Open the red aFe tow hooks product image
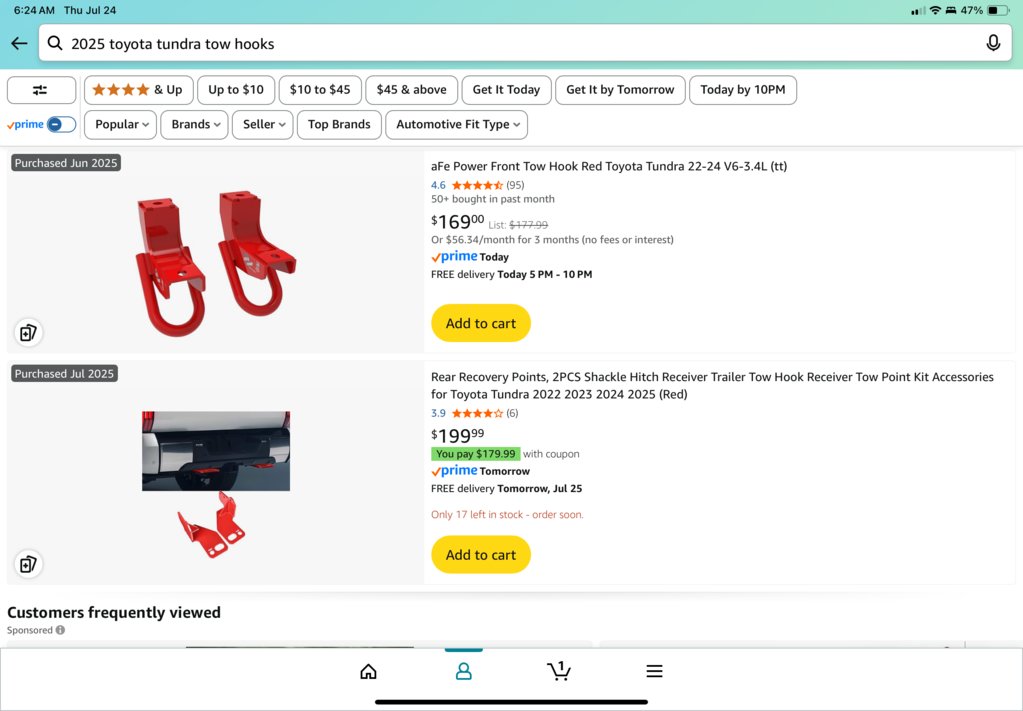Image resolution: width=1023 pixels, height=711 pixels. point(216,263)
